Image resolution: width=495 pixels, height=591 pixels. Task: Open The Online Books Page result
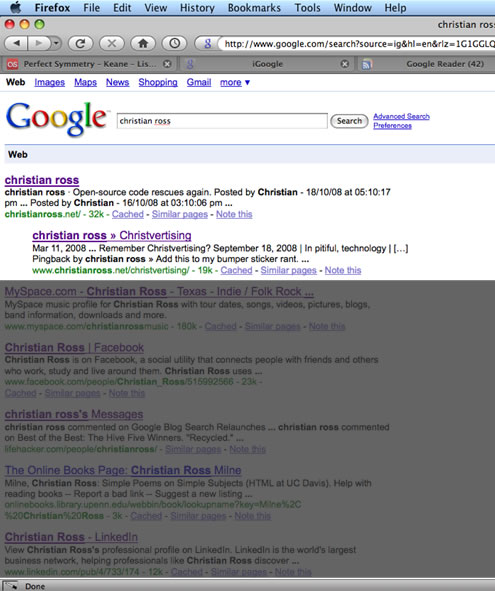click(x=123, y=470)
